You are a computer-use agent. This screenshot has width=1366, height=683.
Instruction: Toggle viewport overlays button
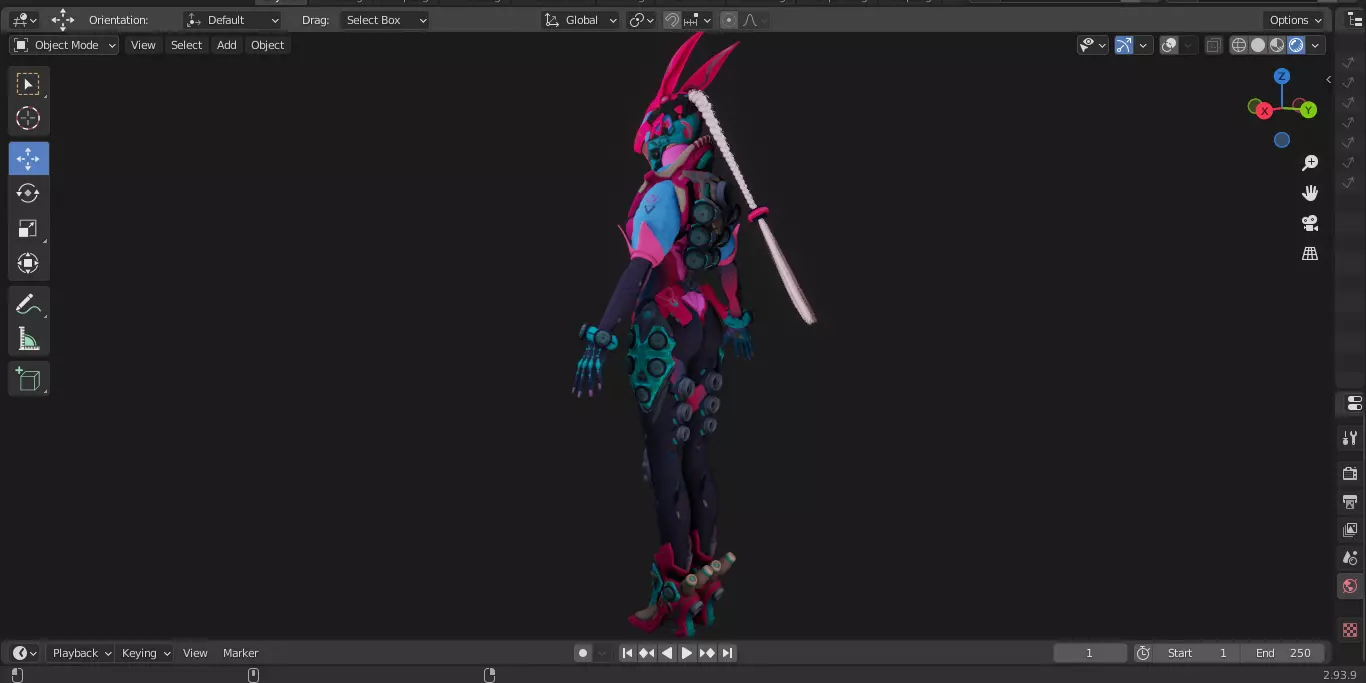click(x=1169, y=45)
